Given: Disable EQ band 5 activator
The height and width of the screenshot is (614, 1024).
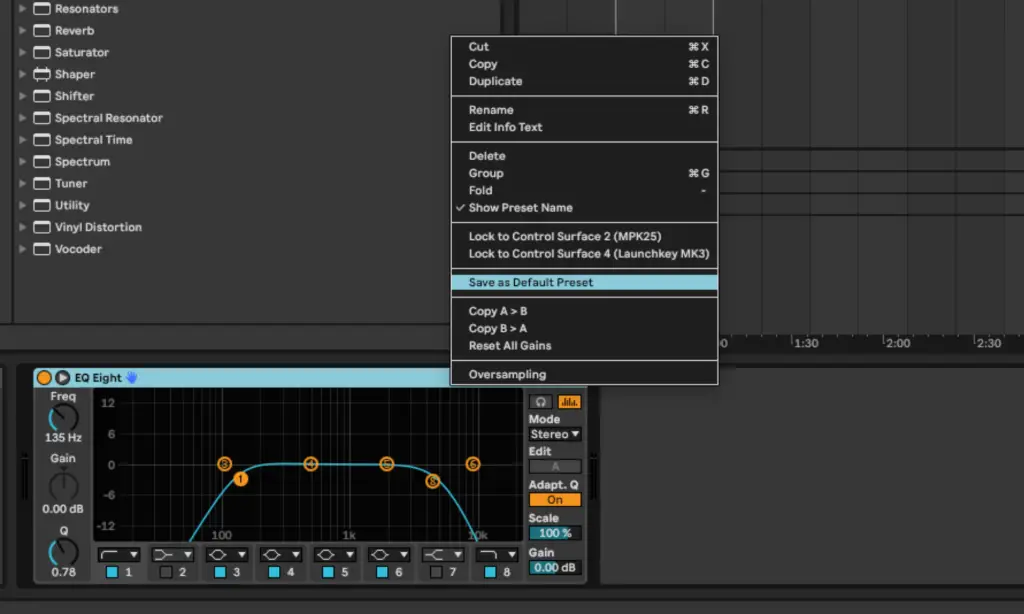Looking at the screenshot, I should point(328,572).
